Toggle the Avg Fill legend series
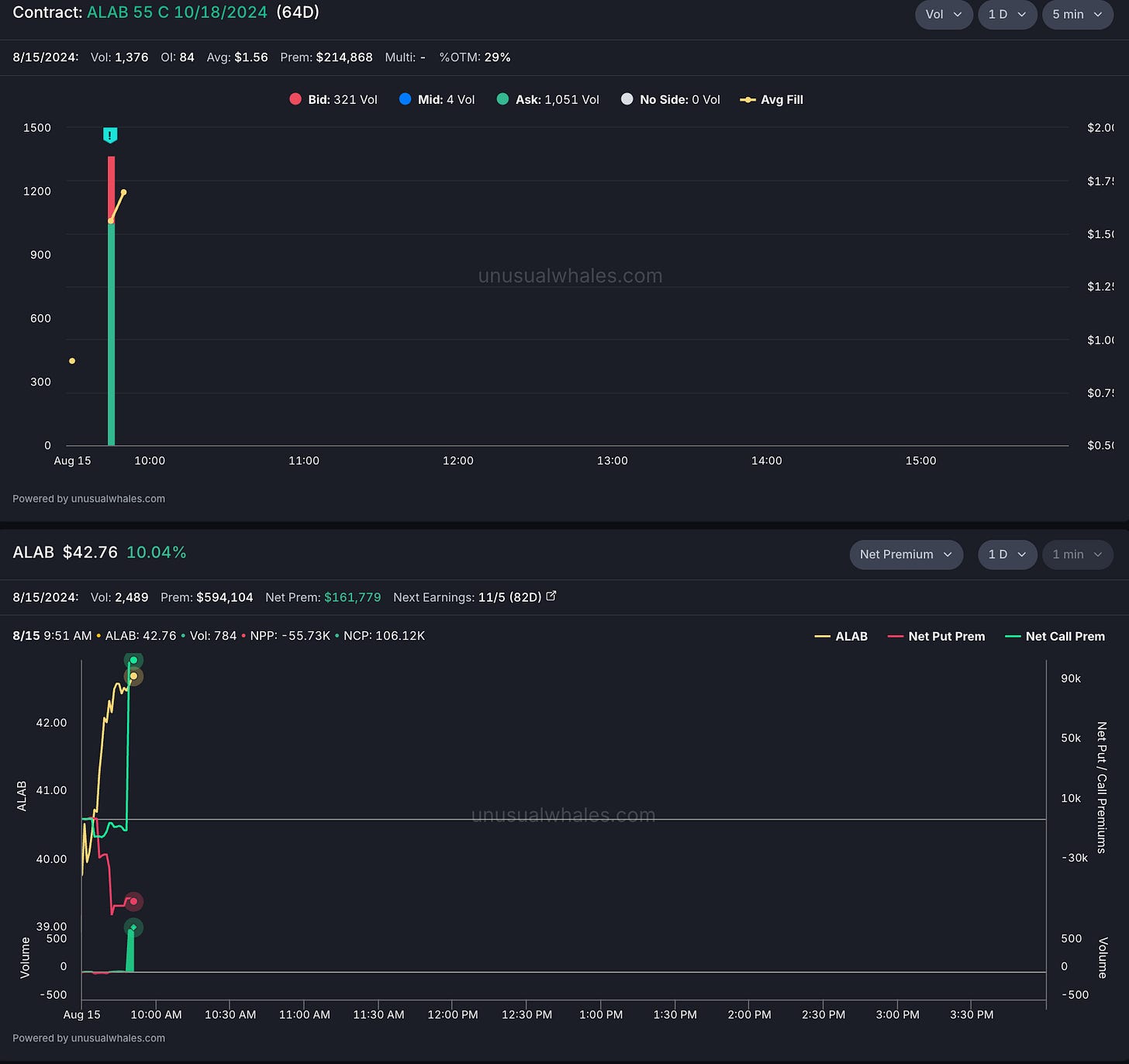This screenshot has height=1064, width=1129. (x=772, y=99)
